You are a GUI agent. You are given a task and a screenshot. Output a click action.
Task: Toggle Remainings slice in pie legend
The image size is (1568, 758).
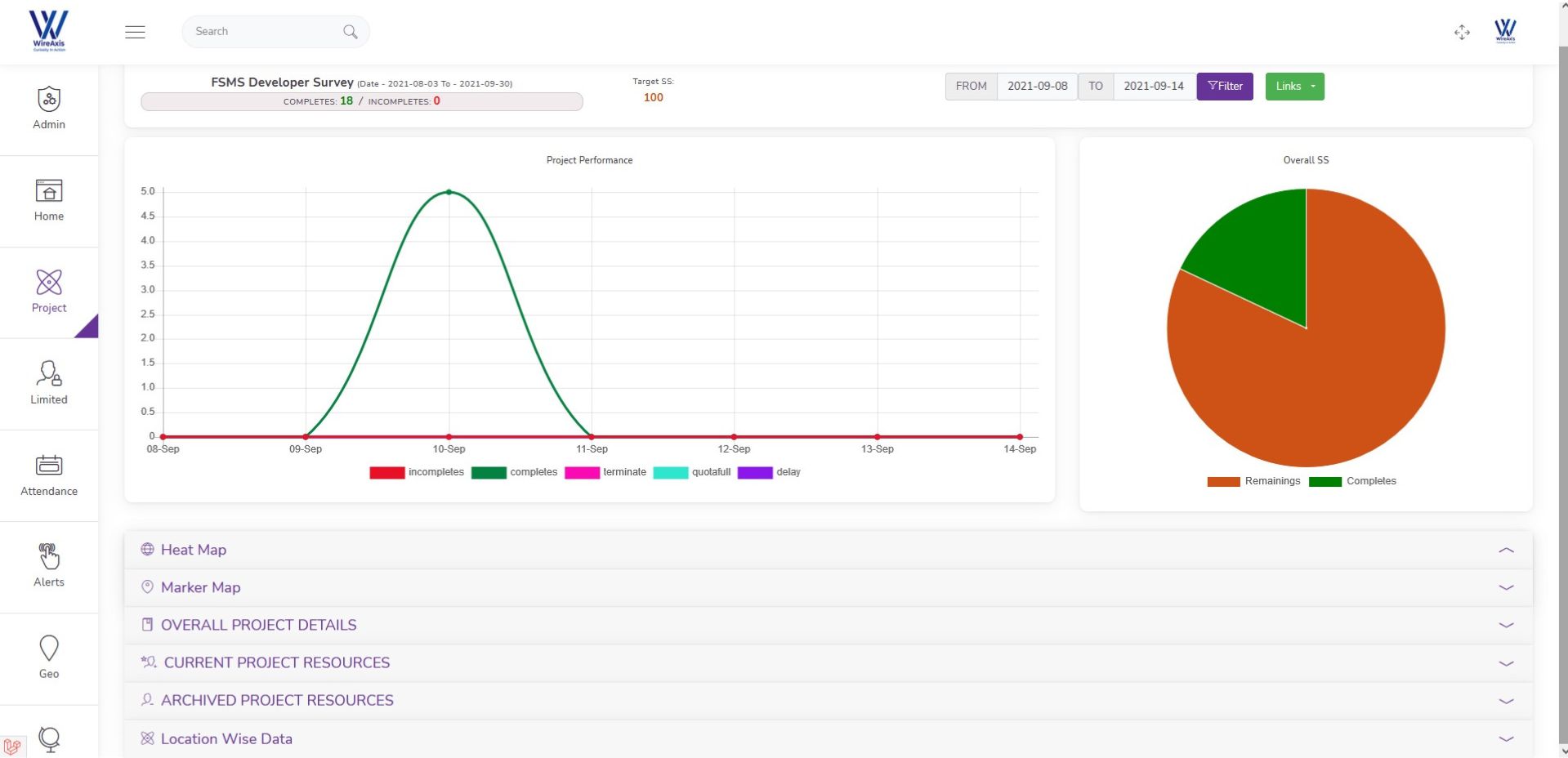coord(1253,481)
